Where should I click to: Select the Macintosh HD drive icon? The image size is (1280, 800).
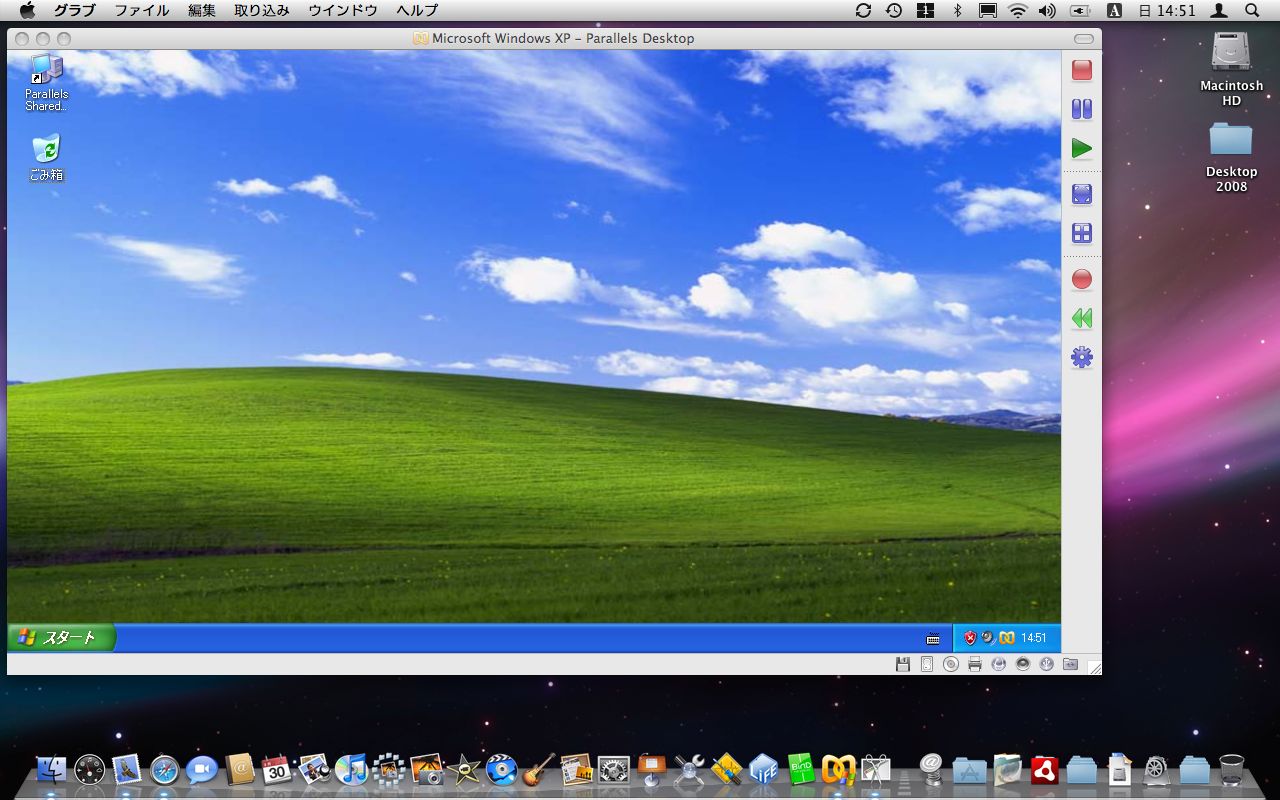[x=1231, y=68]
